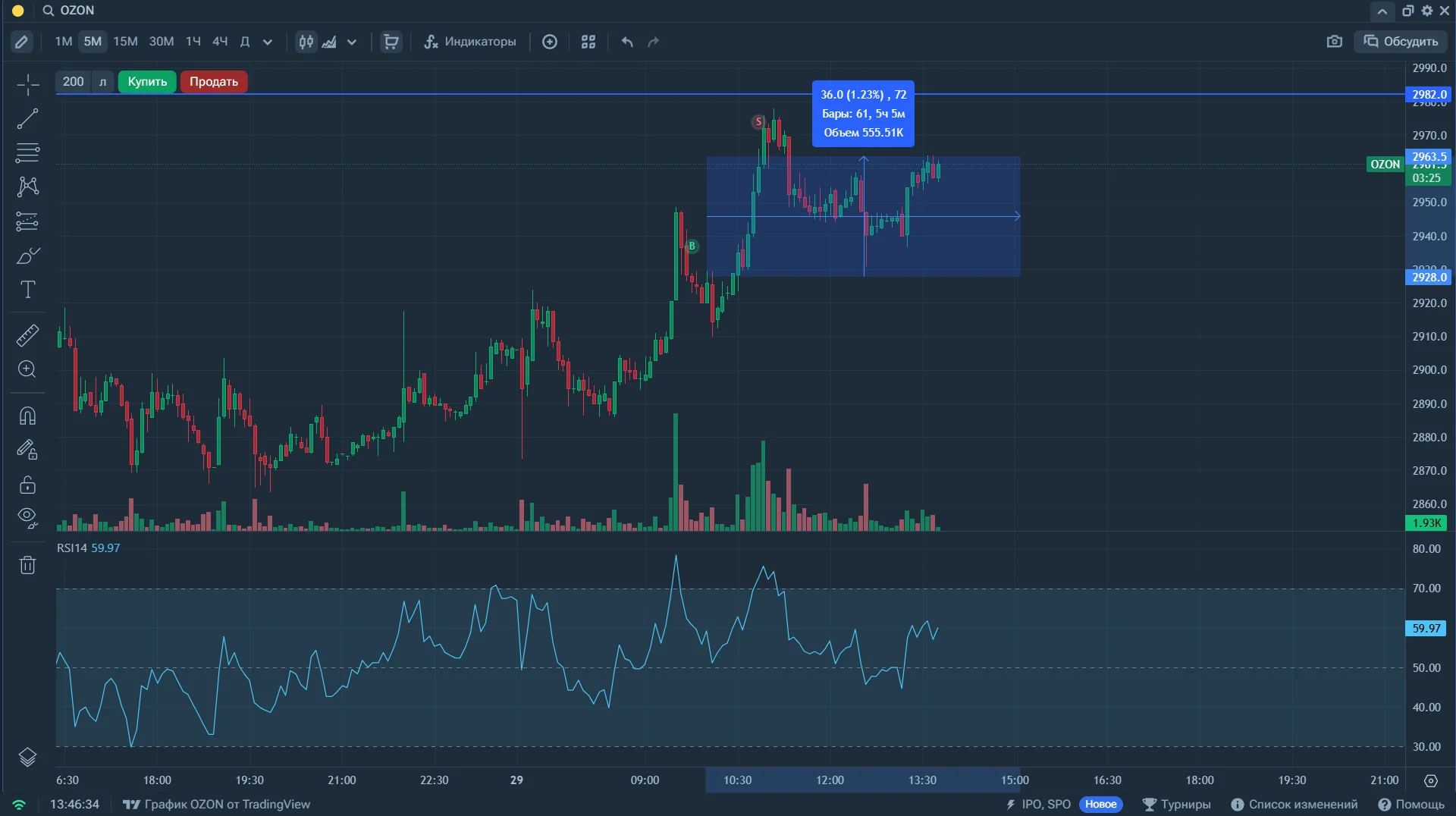This screenshot has height=816, width=1456.
Task: Toggle hide all drawings eye icon
Action: click(27, 519)
